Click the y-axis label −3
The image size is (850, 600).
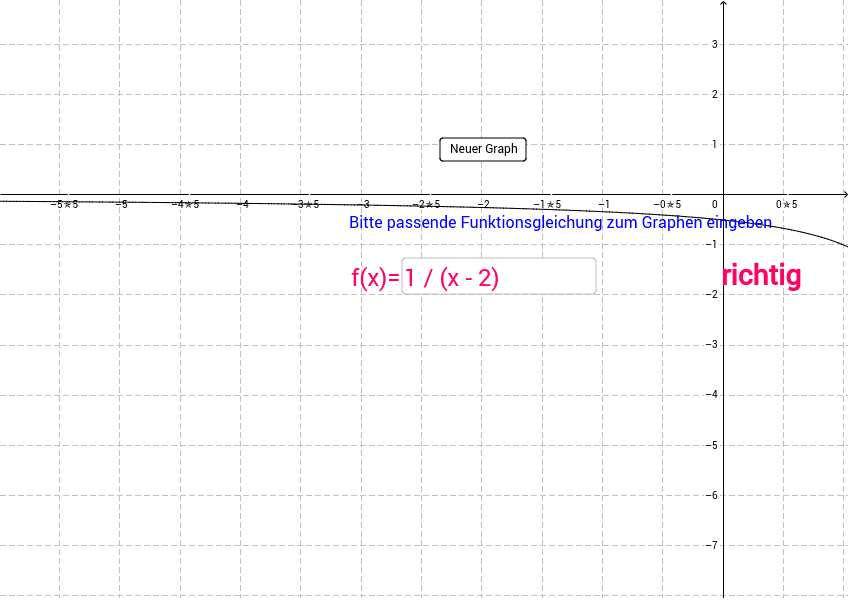pos(711,344)
